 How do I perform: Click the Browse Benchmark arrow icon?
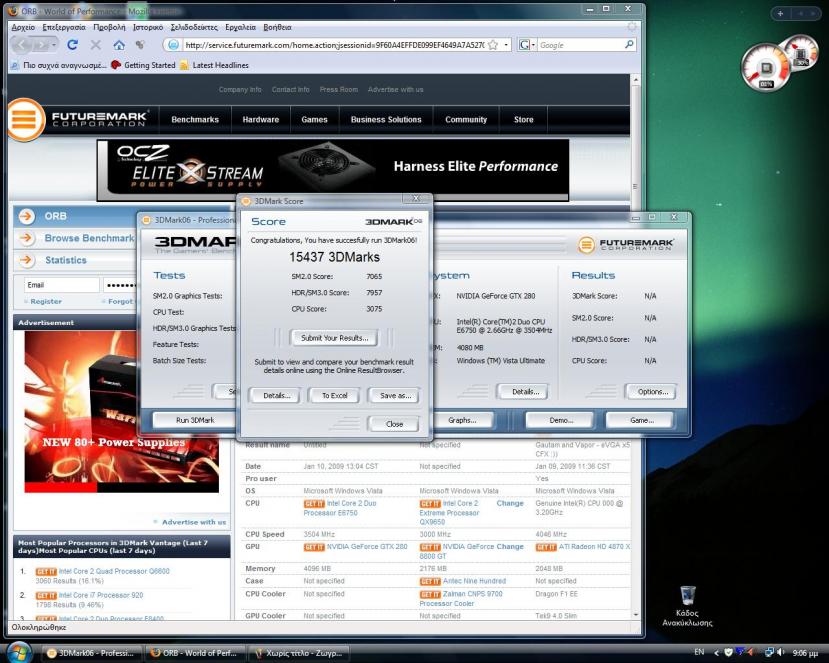click(x=26, y=238)
